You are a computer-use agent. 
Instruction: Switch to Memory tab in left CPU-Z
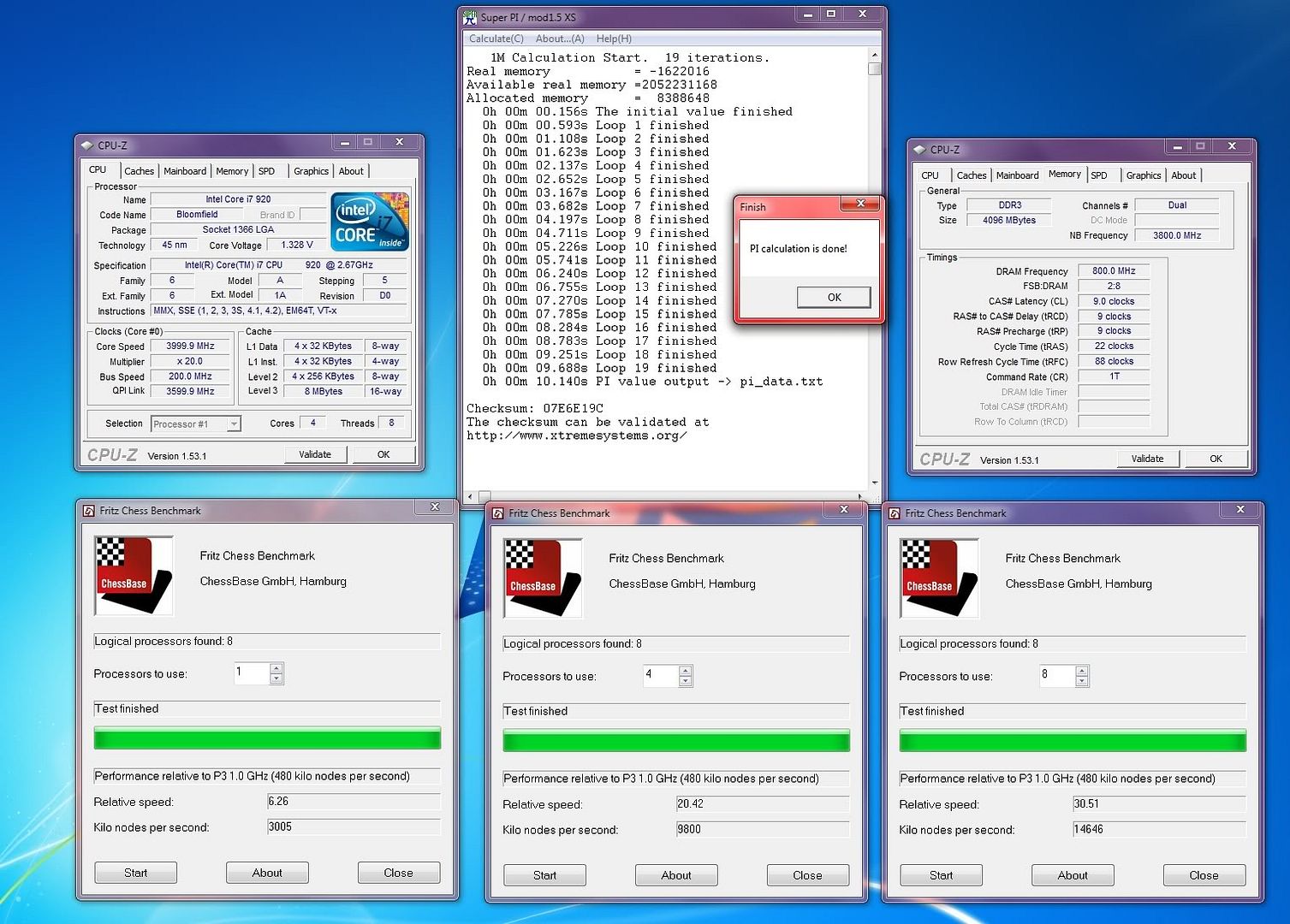point(232,171)
